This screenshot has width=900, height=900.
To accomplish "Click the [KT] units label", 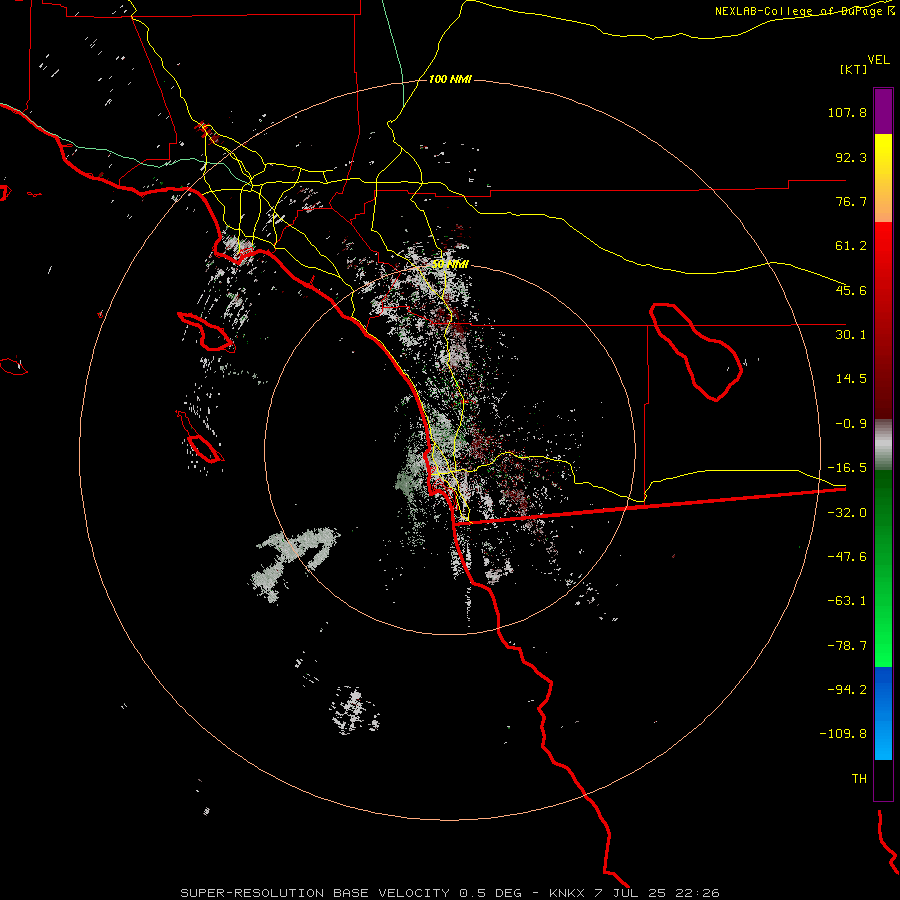I will point(853,69).
